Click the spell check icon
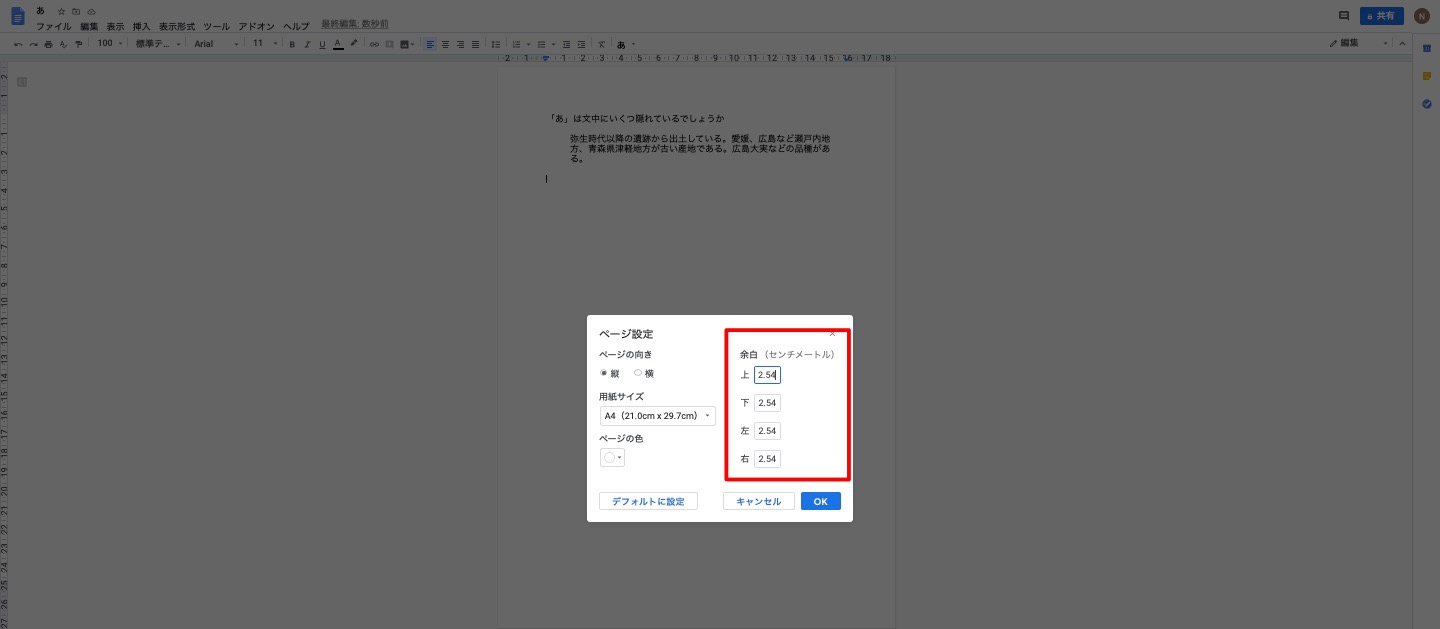 tap(64, 44)
